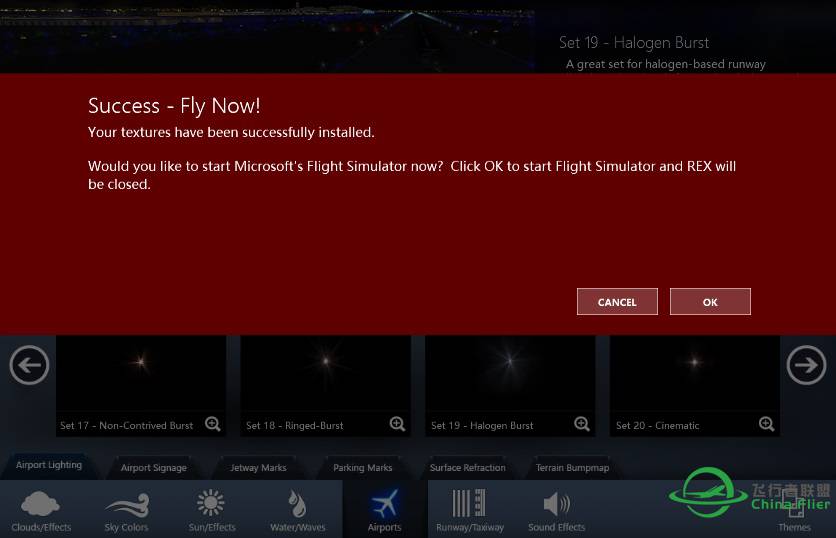Image resolution: width=836 pixels, height=538 pixels.
Task: Select the Sound Effects speaker icon
Action: pos(556,503)
